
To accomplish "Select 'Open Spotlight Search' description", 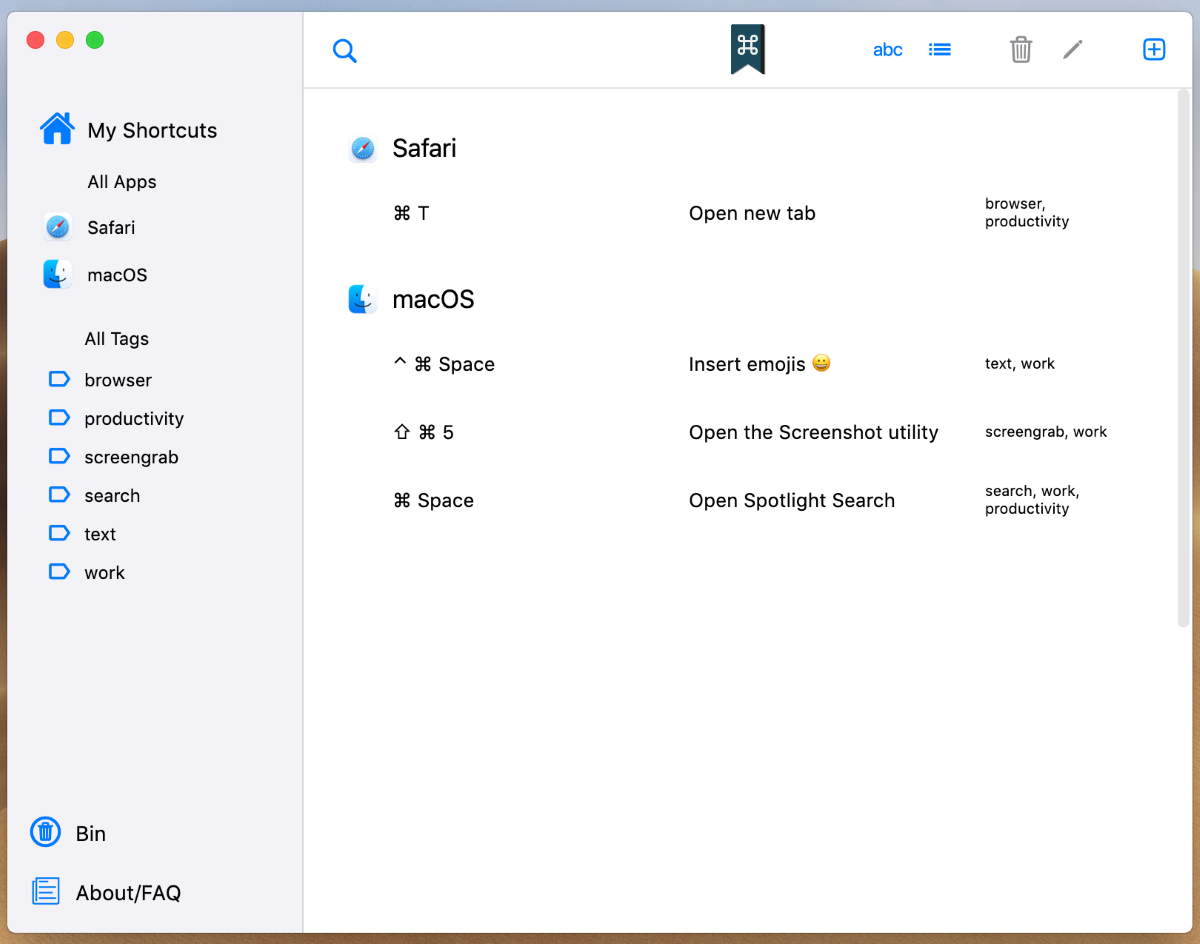I will [792, 500].
